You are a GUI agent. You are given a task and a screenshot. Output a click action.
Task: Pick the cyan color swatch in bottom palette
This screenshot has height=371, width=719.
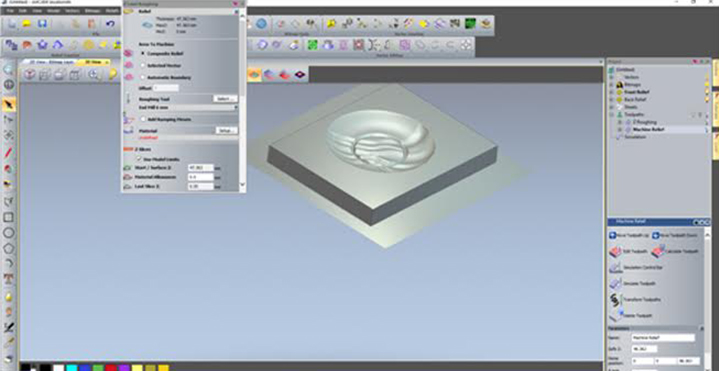pyautogui.click(x=71, y=368)
